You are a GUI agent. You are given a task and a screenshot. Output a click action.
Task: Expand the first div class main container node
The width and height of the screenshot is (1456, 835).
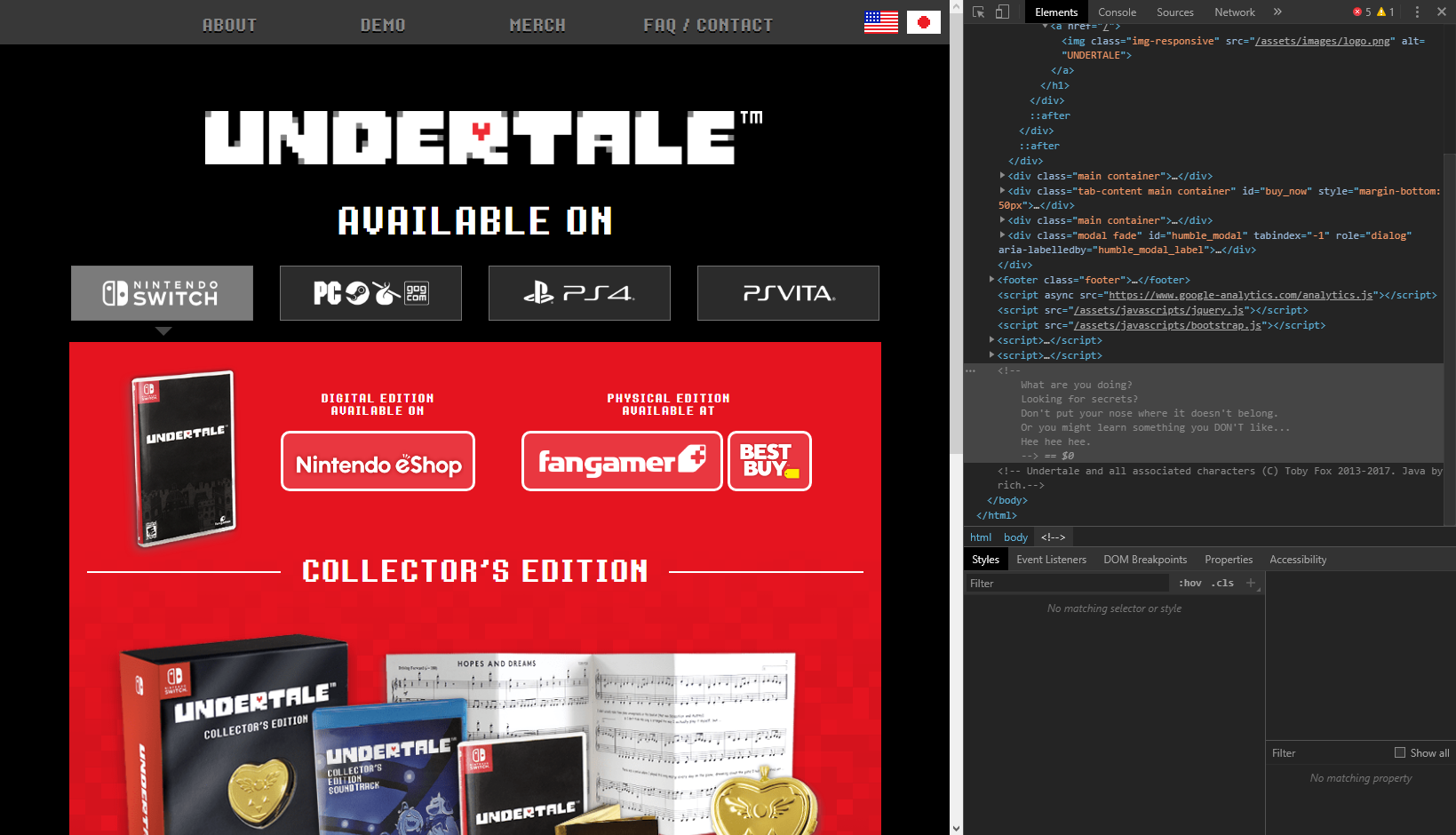click(1002, 176)
